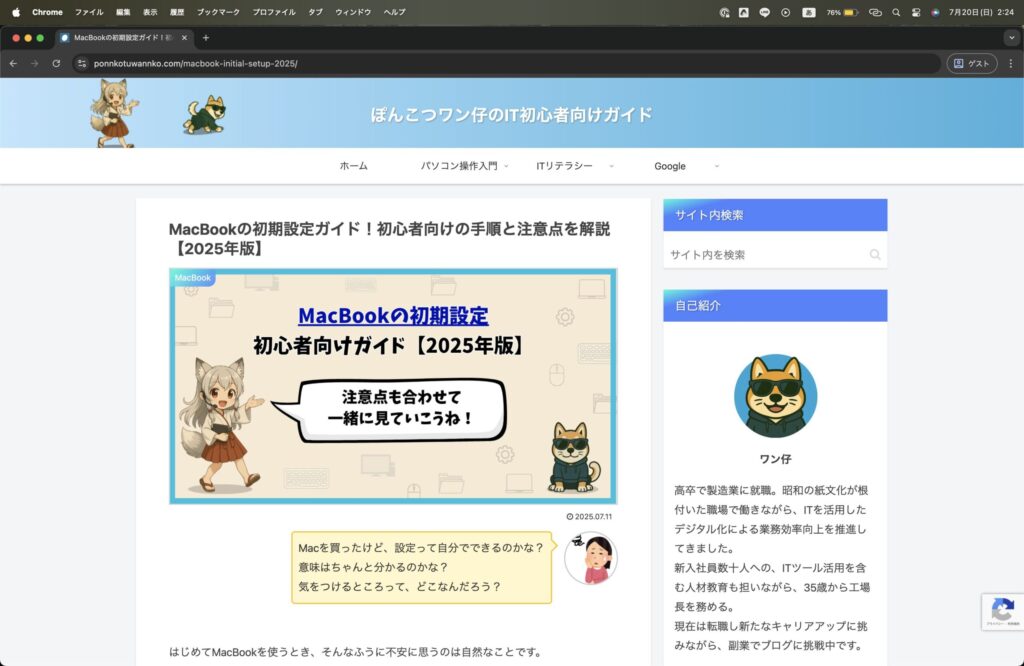This screenshot has width=1024, height=666.
Task: Click the サイト内検索 widget heading
Action: (775, 215)
